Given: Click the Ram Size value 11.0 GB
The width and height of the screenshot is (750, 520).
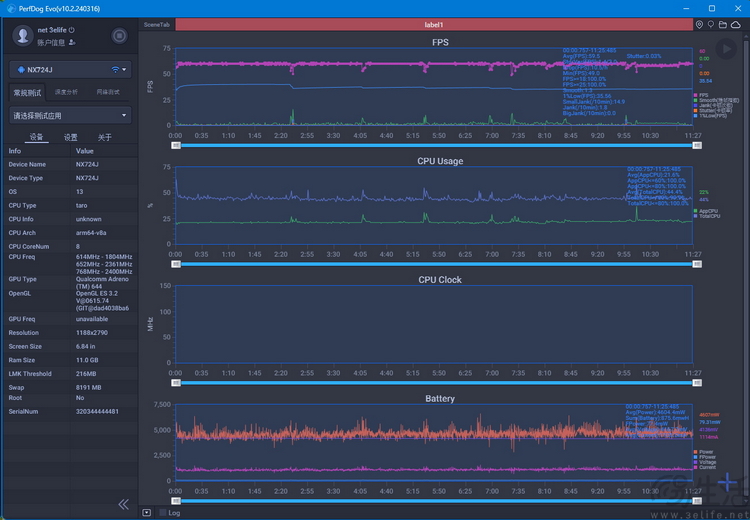Looking at the screenshot, I should pyautogui.click(x=87, y=360).
